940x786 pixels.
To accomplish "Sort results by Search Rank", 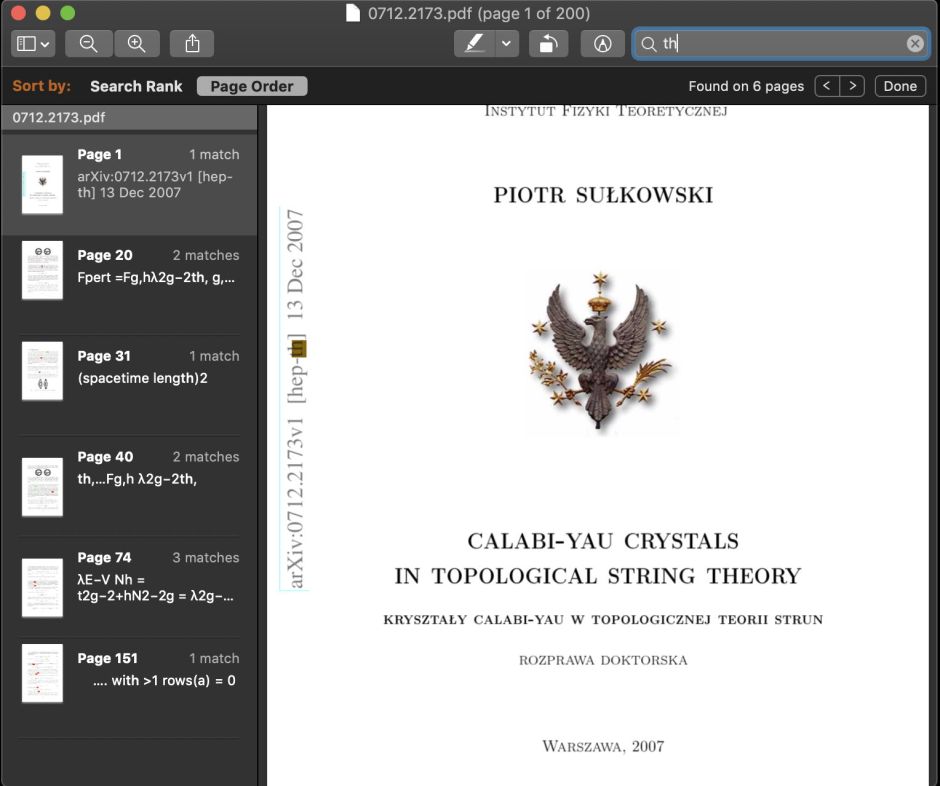I will (136, 86).
